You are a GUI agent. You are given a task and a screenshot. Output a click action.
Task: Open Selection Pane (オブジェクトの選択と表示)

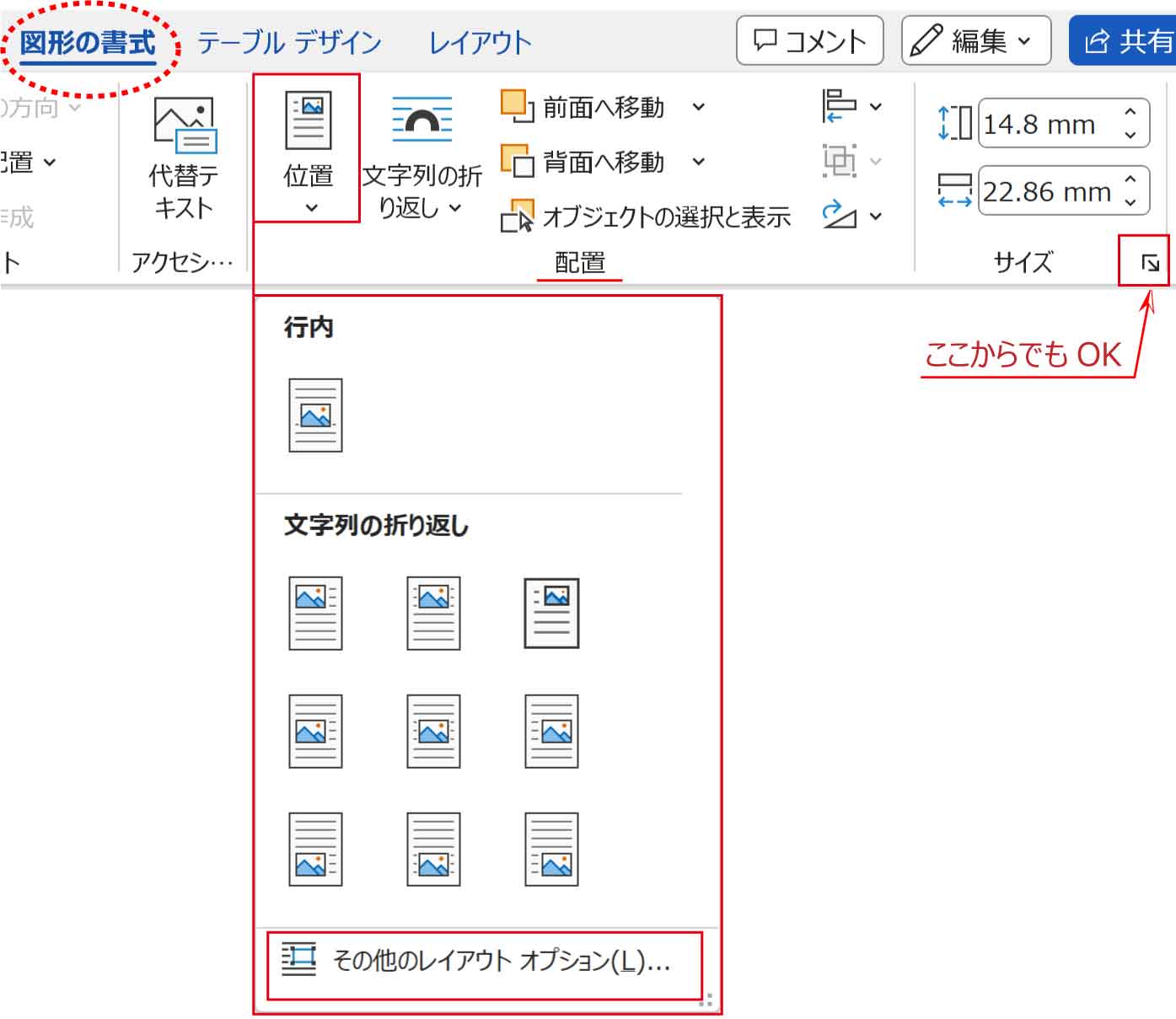point(646,217)
